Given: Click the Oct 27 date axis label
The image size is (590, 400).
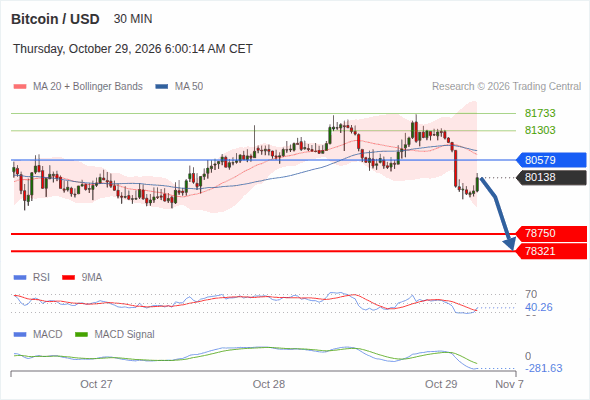Looking at the screenshot, I should [96, 384].
